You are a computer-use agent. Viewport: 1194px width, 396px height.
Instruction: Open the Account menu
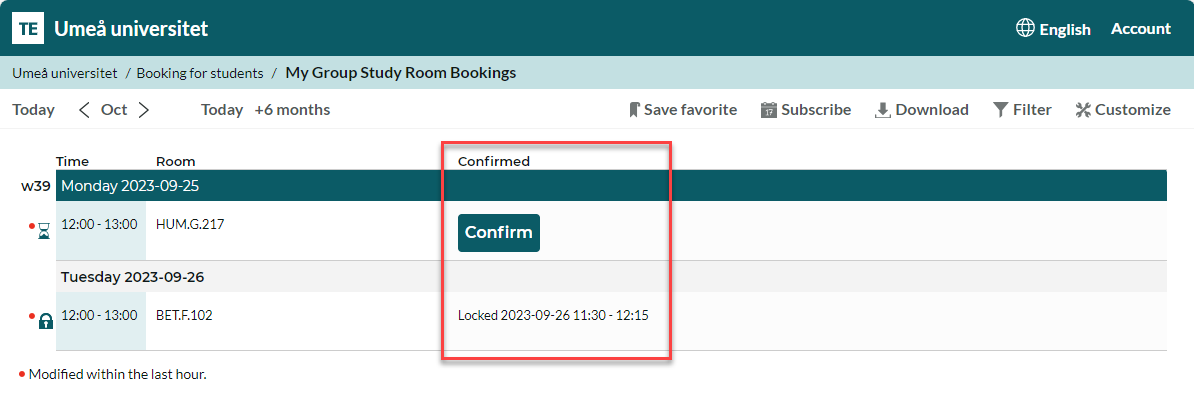pos(1141,29)
